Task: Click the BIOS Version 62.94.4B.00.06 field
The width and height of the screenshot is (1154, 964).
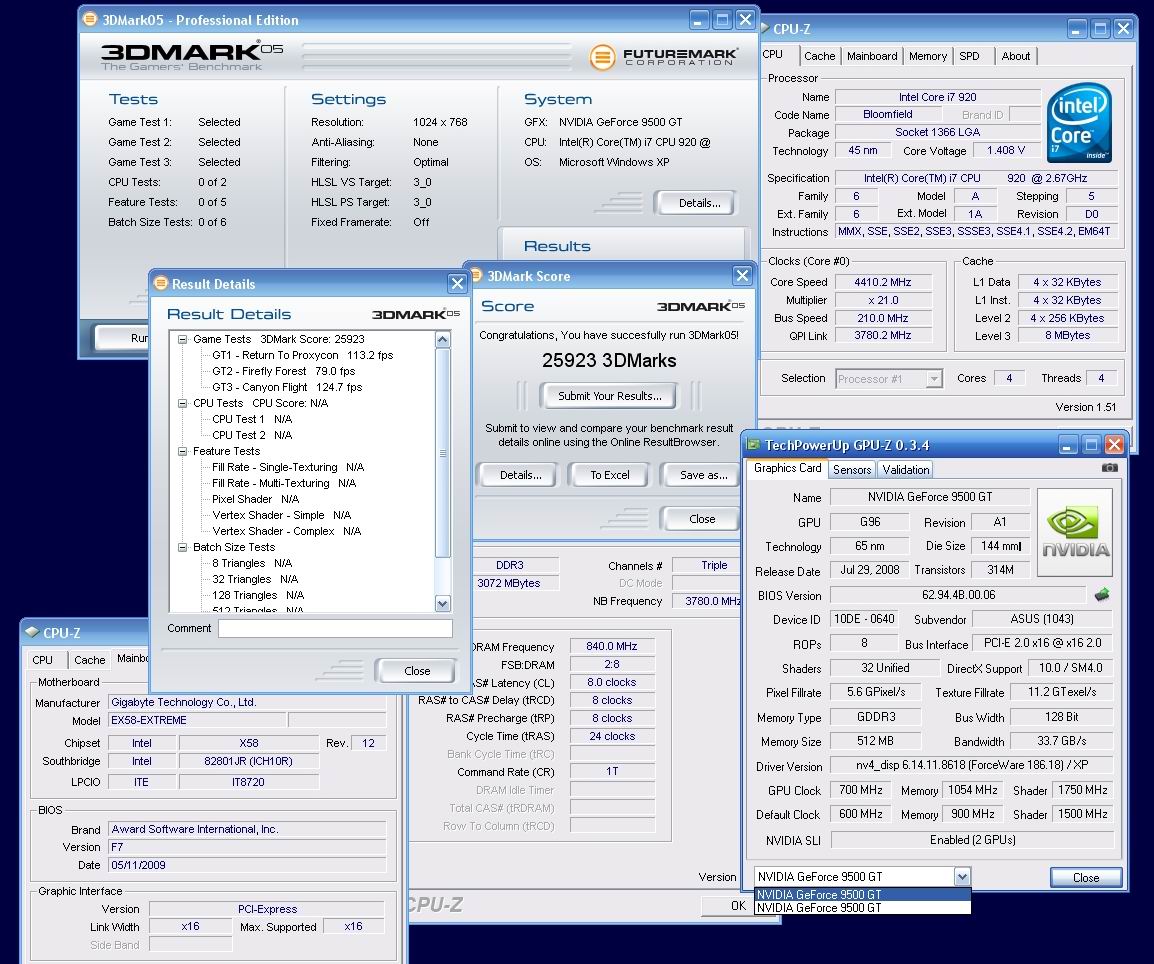Action: coord(957,595)
